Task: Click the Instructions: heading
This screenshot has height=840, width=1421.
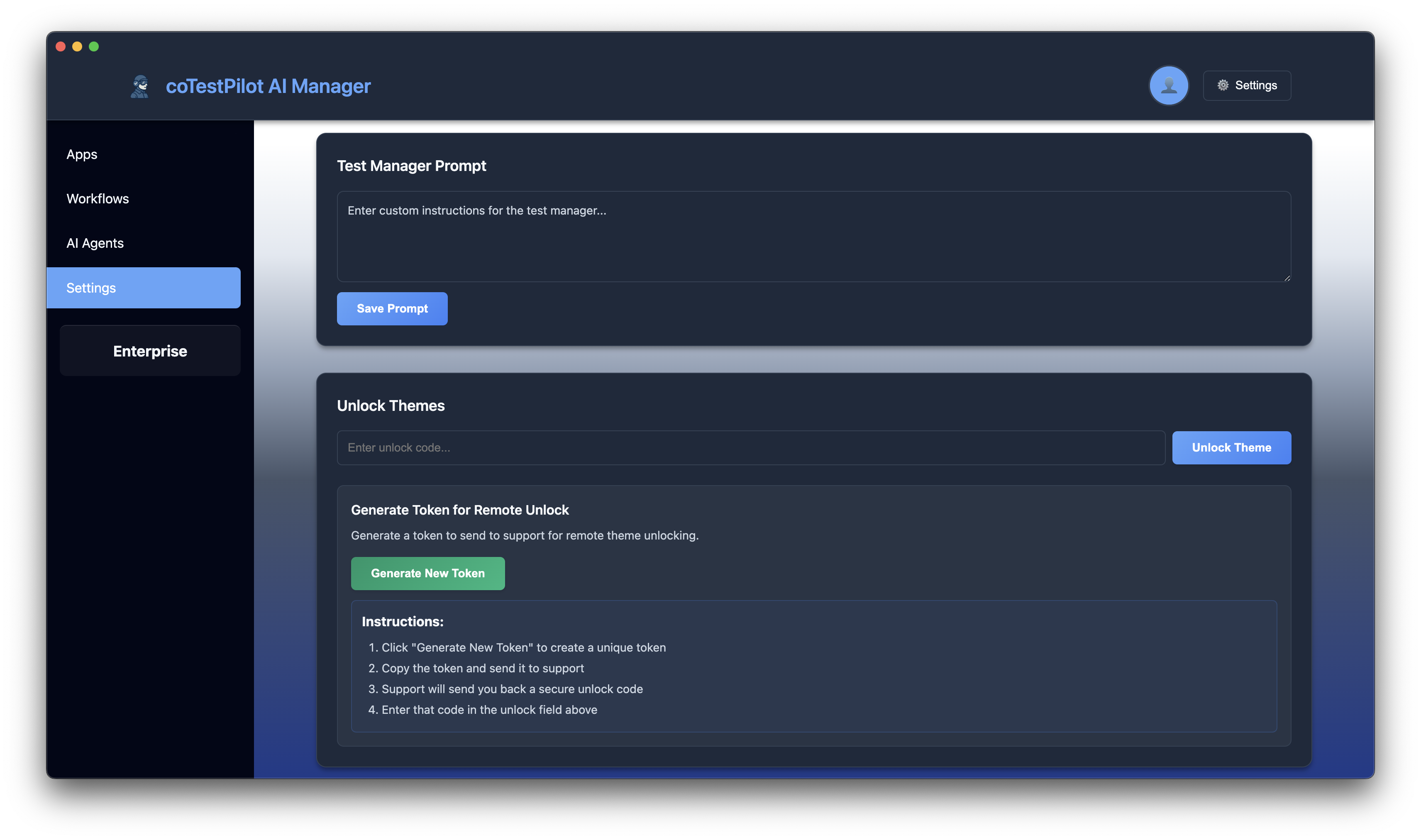Action: 403,621
